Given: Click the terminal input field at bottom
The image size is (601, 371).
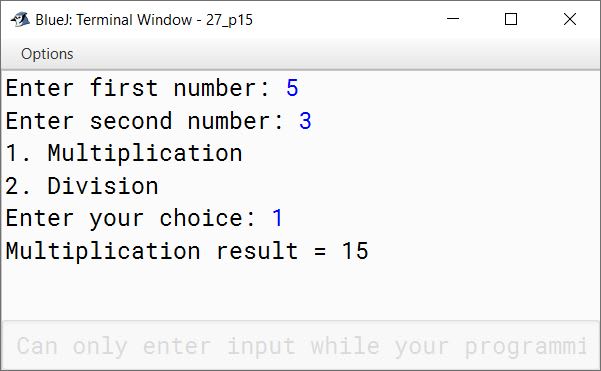Looking at the screenshot, I should coord(300,346).
